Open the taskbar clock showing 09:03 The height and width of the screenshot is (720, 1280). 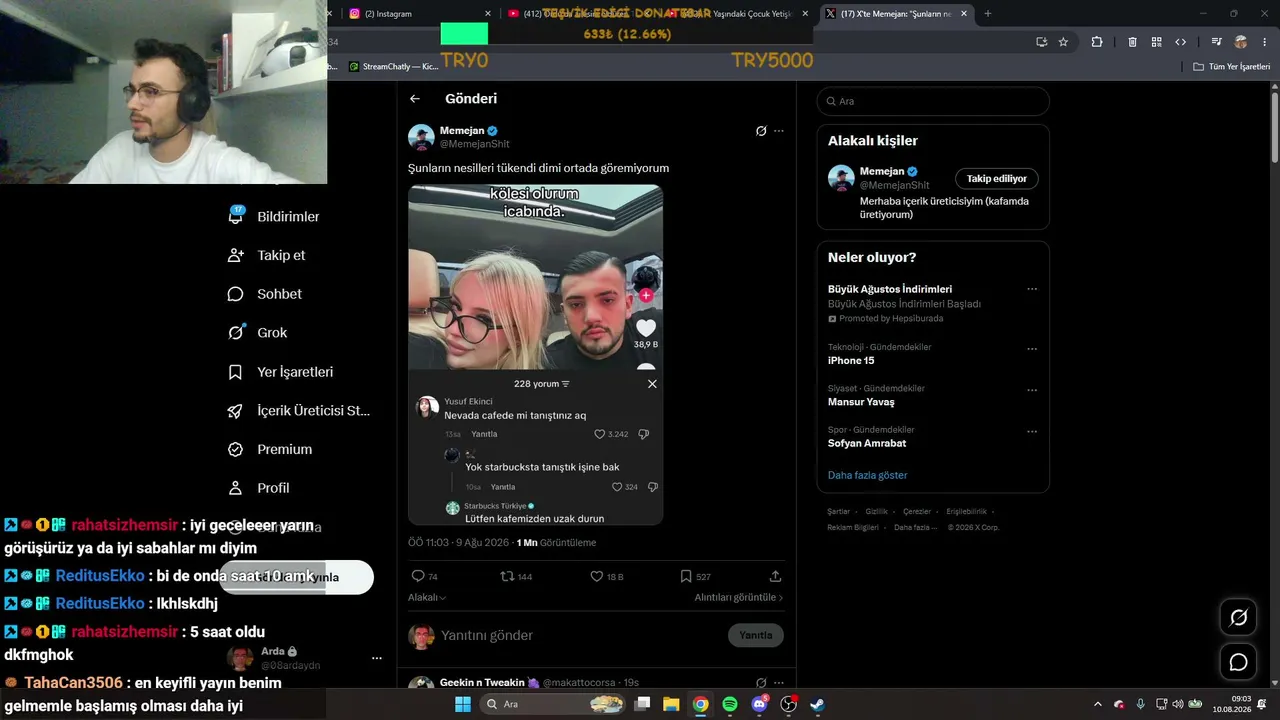1231,704
